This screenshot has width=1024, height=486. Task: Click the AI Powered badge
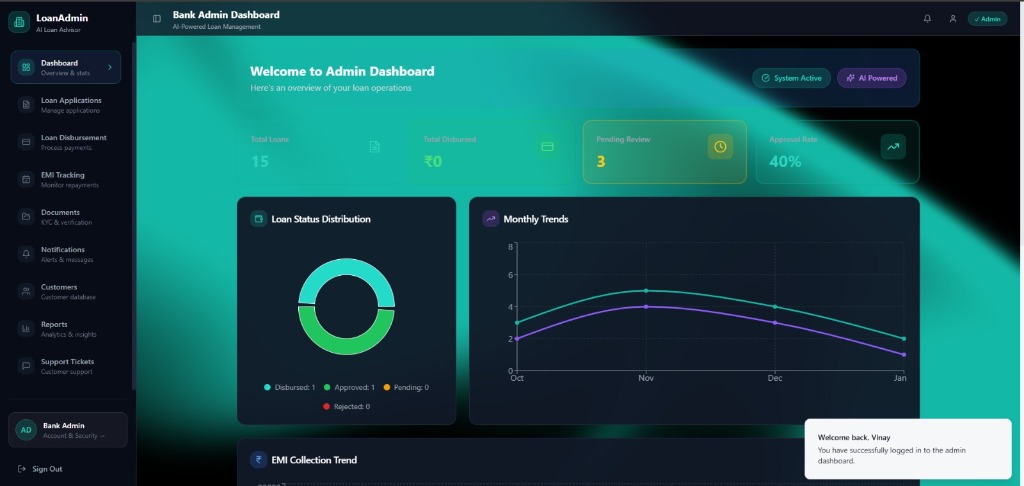tap(872, 78)
